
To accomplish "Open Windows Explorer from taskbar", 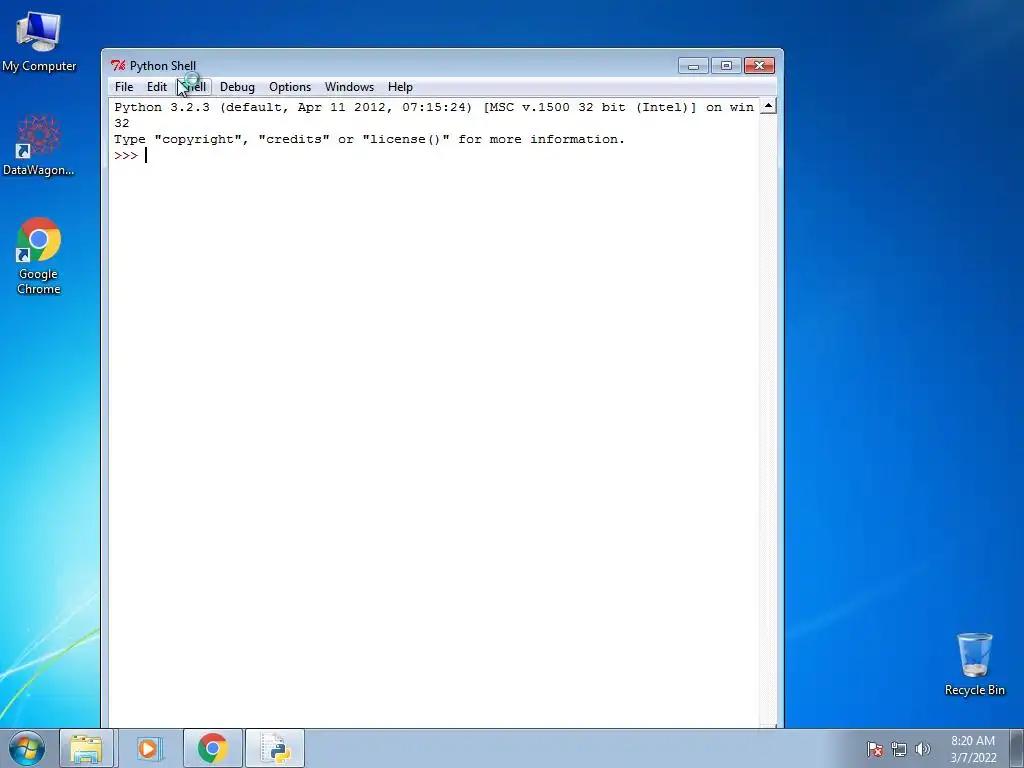I will pyautogui.click(x=86, y=748).
